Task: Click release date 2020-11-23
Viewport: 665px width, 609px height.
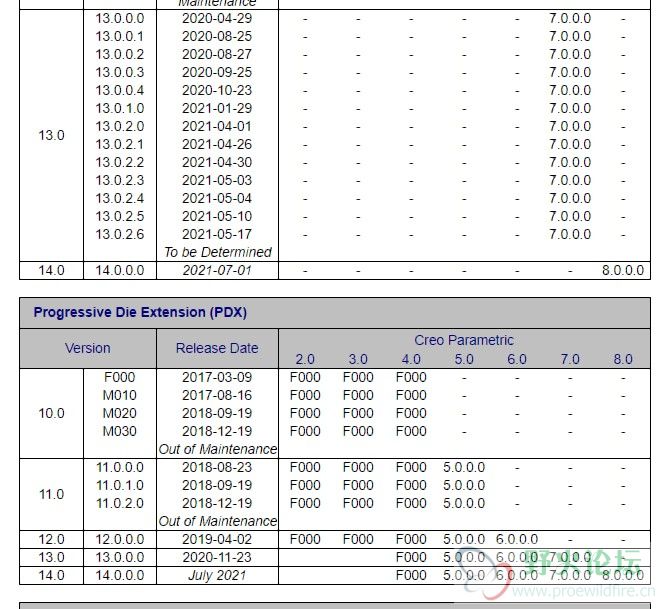Action: coord(217,557)
